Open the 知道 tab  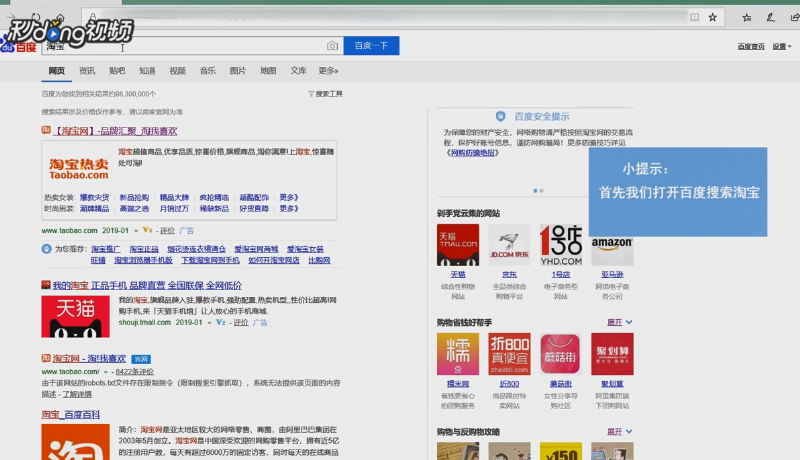[147, 71]
